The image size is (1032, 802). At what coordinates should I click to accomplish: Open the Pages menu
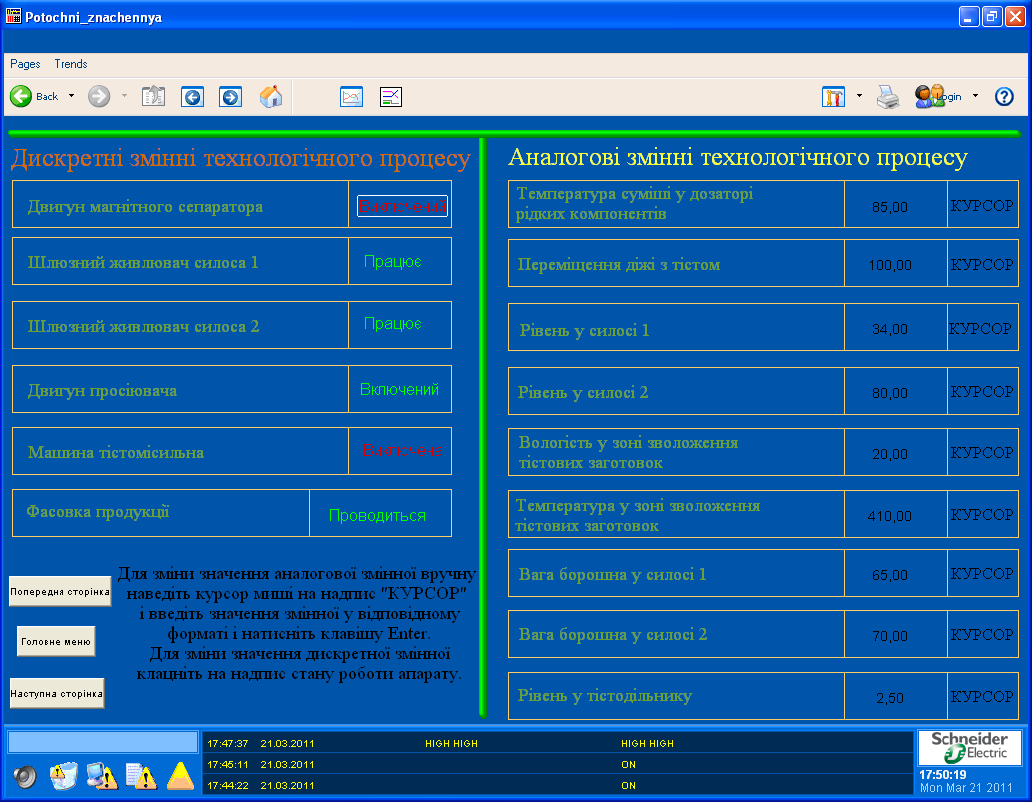pos(25,64)
